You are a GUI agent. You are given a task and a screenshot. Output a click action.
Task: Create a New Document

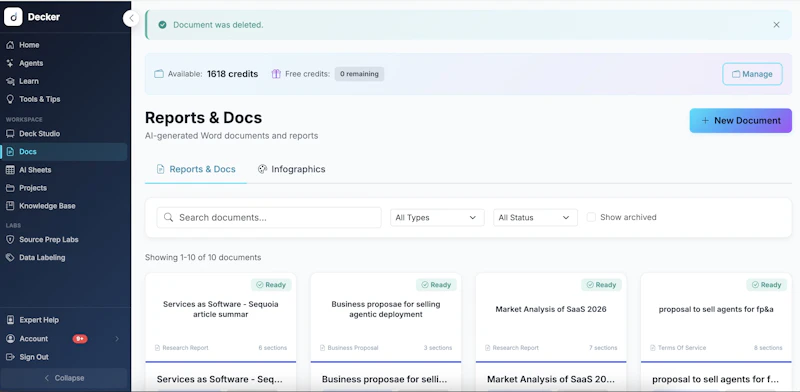740,120
